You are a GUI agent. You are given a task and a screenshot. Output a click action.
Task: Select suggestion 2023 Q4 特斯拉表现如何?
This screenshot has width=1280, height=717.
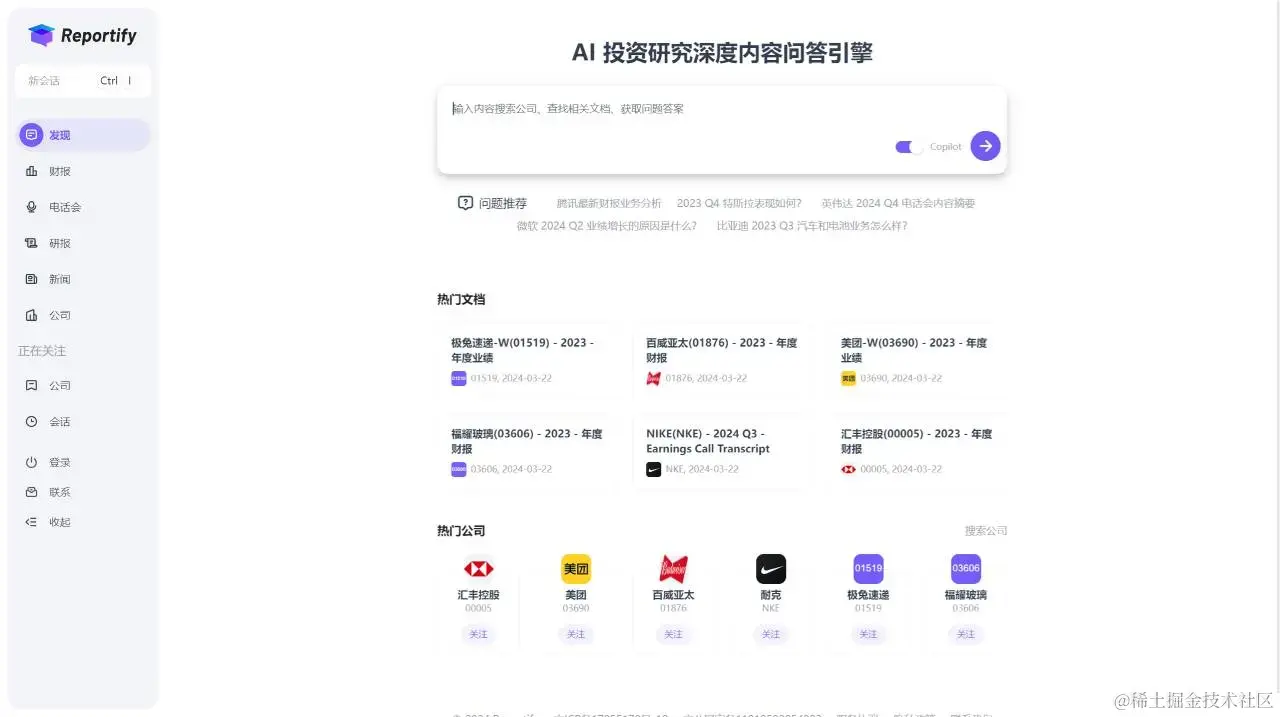click(x=739, y=203)
